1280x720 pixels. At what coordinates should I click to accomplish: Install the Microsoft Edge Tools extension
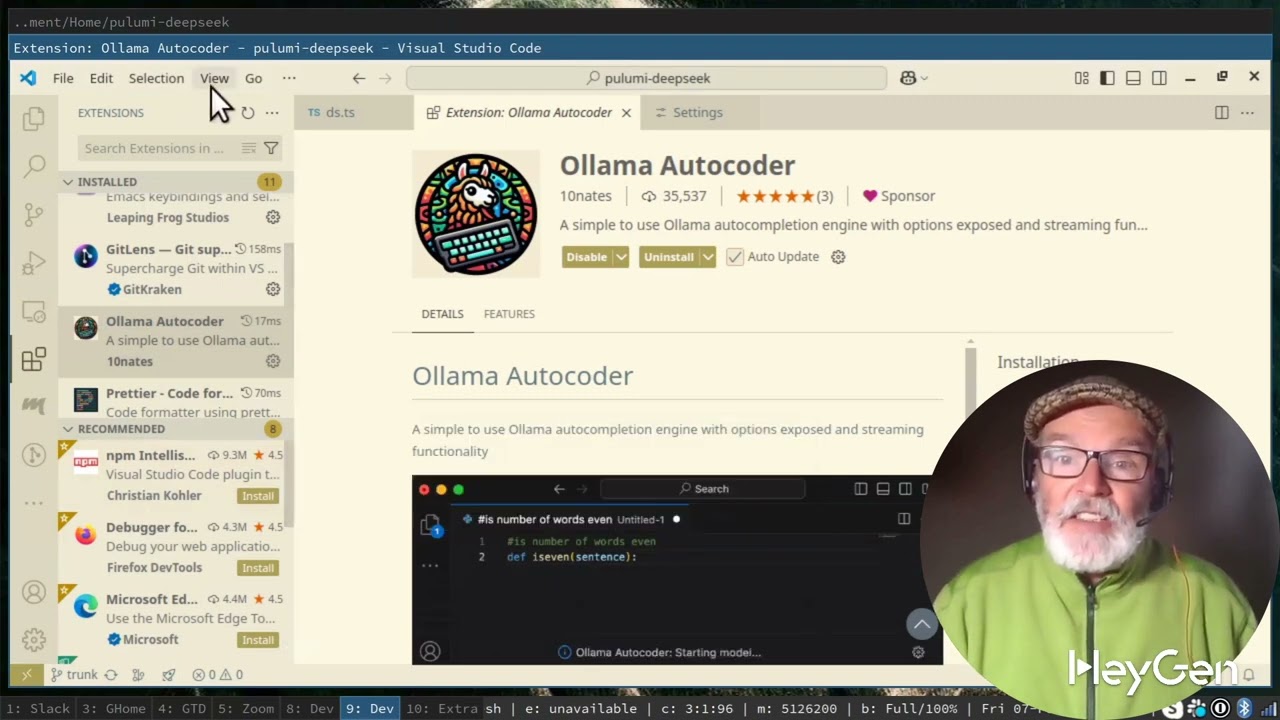pos(258,640)
